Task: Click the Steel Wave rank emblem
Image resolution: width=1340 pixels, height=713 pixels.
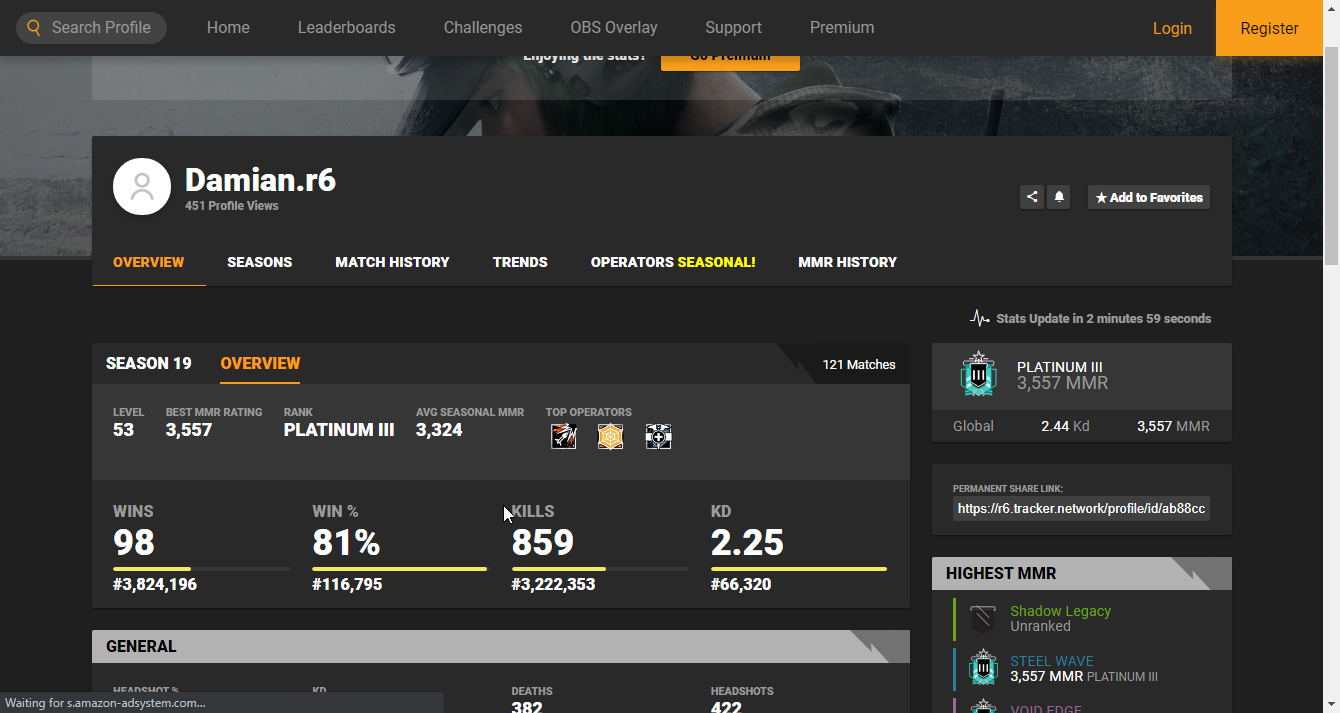Action: pyautogui.click(x=983, y=668)
